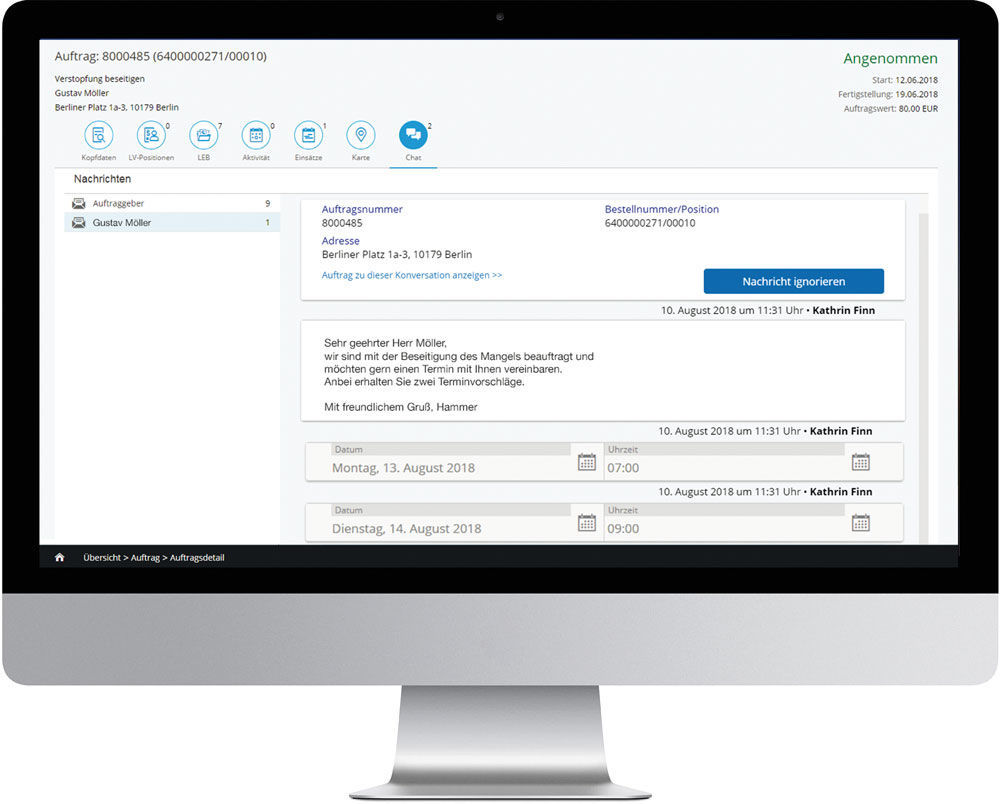Viewport: 1000px width, 804px height.
Task: Select the Gustav Möller conversation
Action: pyautogui.click(x=123, y=222)
